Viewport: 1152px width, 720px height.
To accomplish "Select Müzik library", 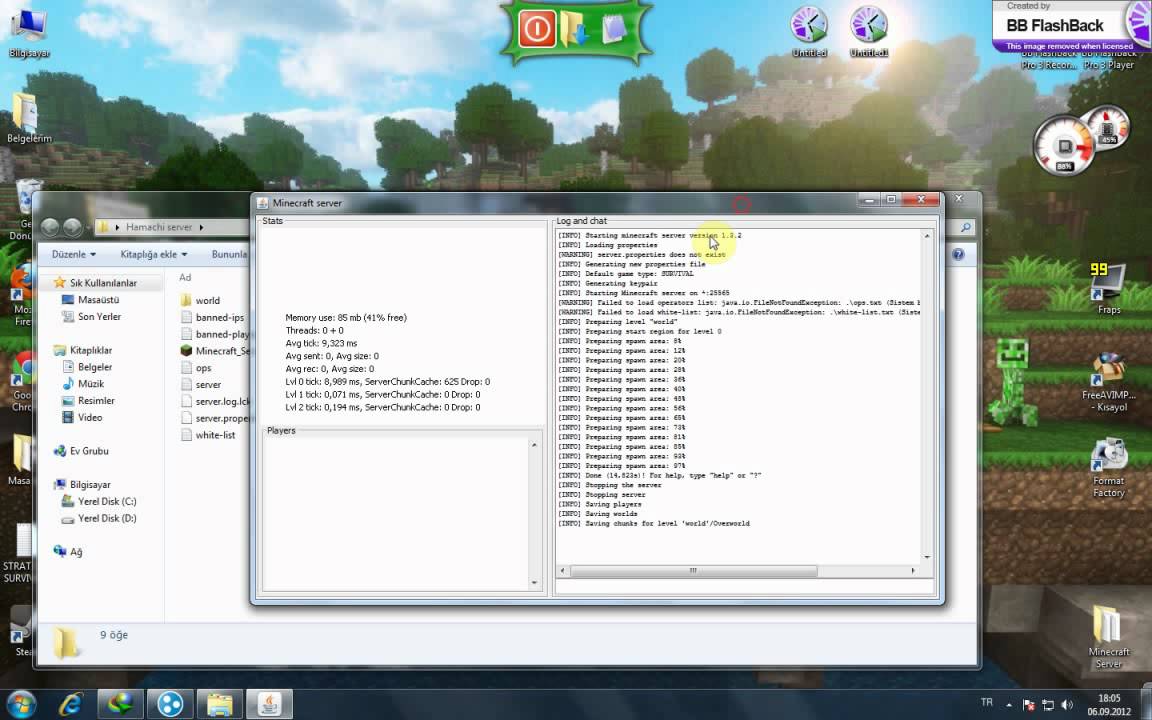I will pos(83,384).
